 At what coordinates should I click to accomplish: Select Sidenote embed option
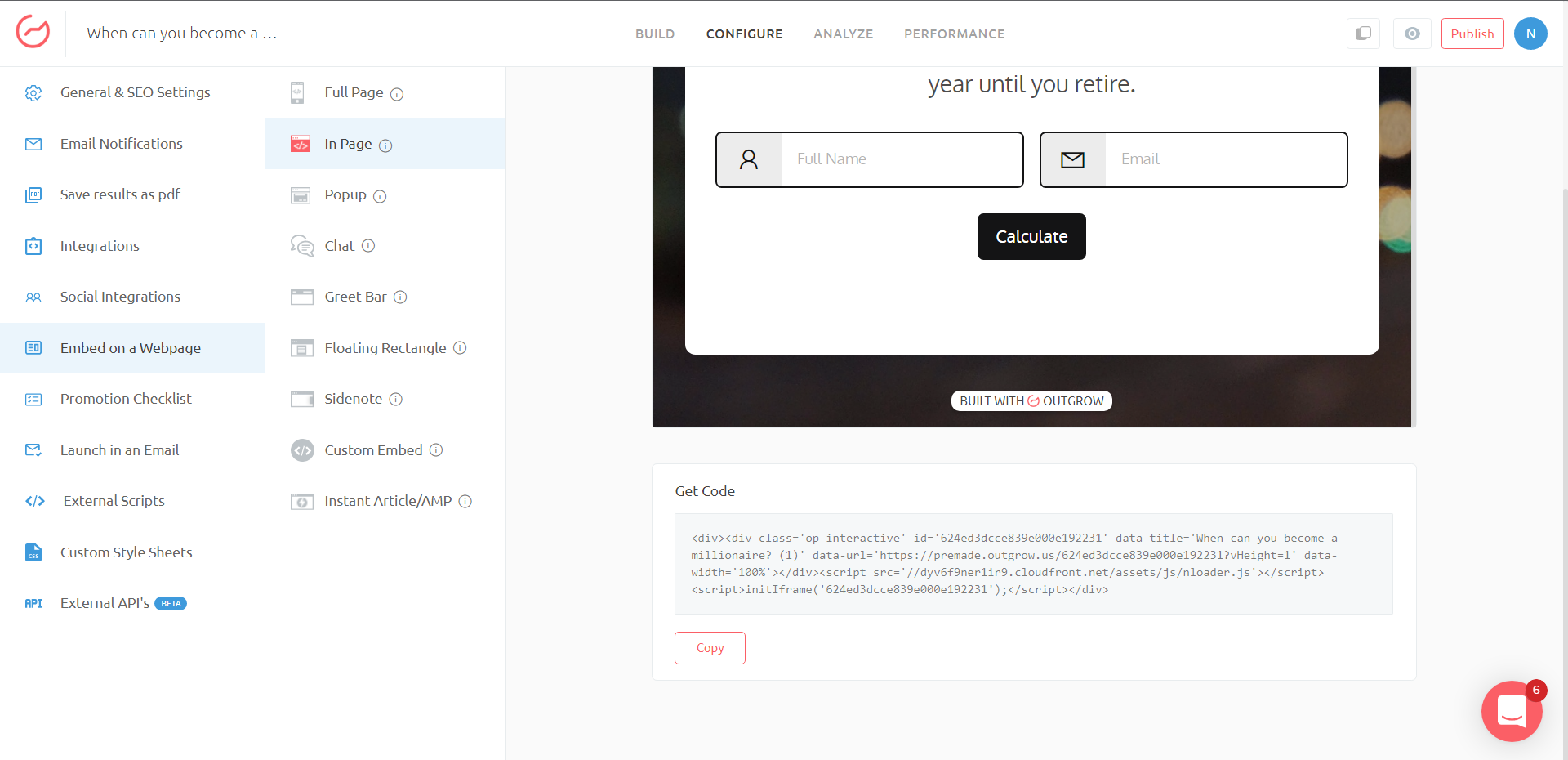click(x=385, y=399)
